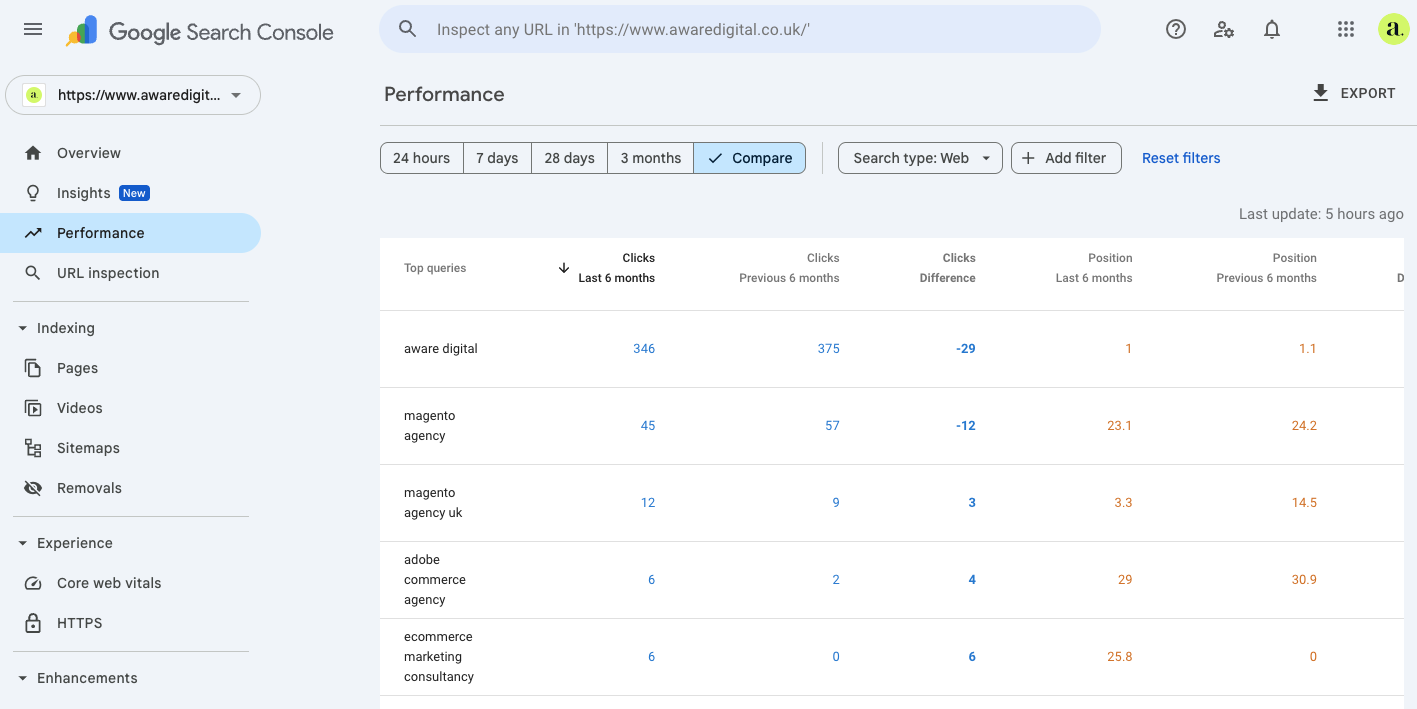Click the Videos play icon
The width and height of the screenshot is (1417, 709).
(x=33, y=408)
